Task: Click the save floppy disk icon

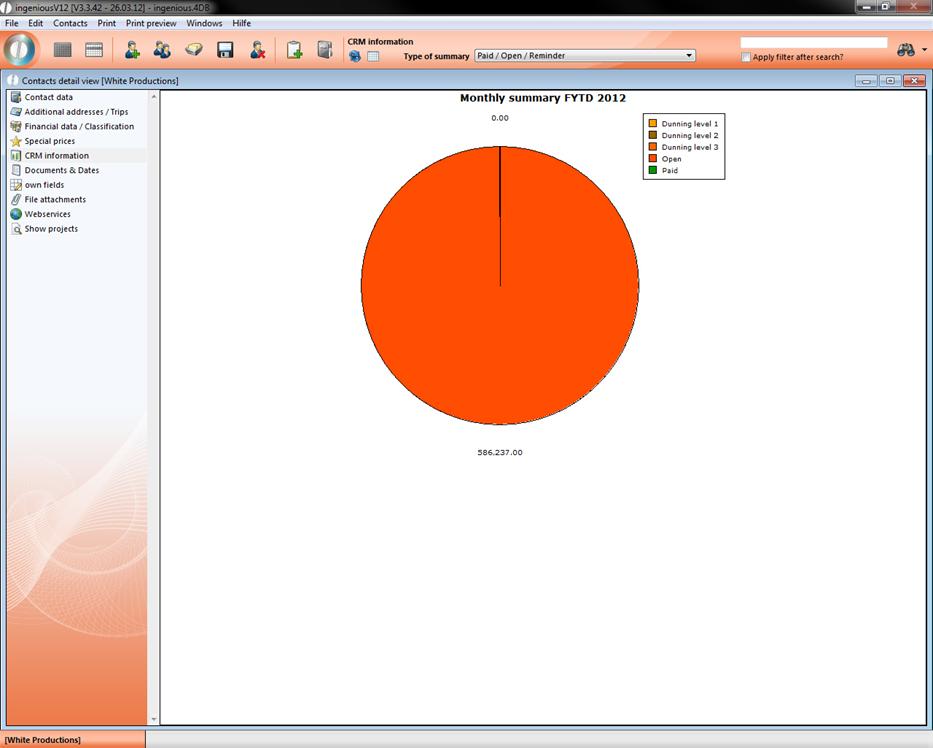Action: 225,50
